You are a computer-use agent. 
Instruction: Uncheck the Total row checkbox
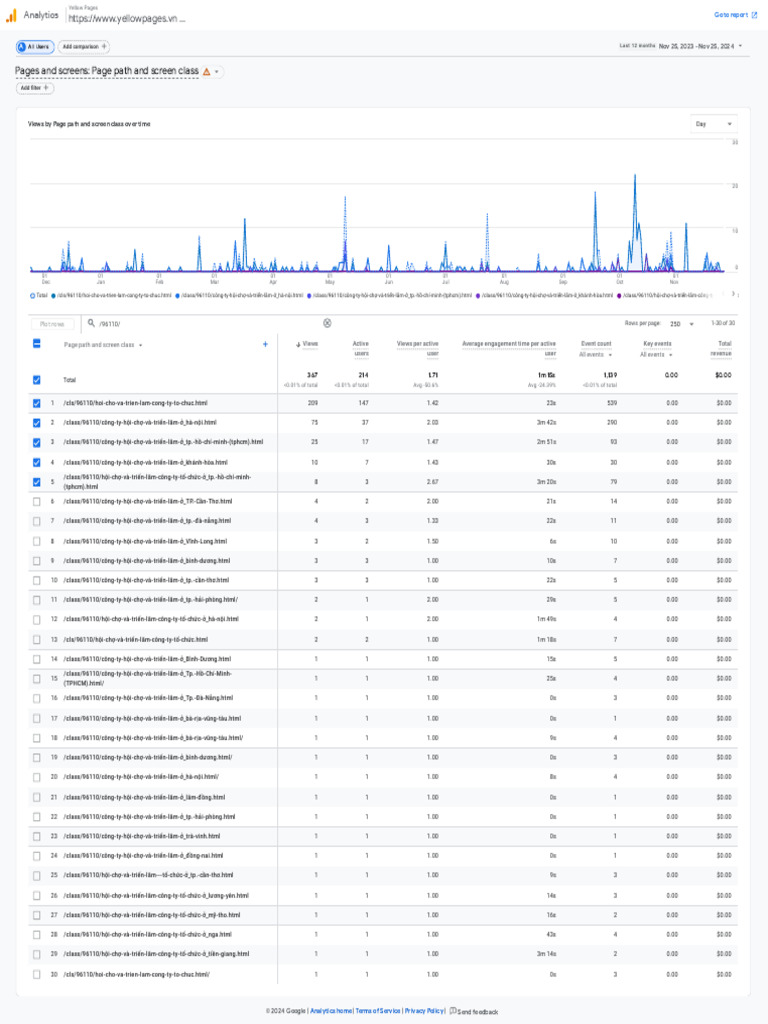[x=37, y=379]
